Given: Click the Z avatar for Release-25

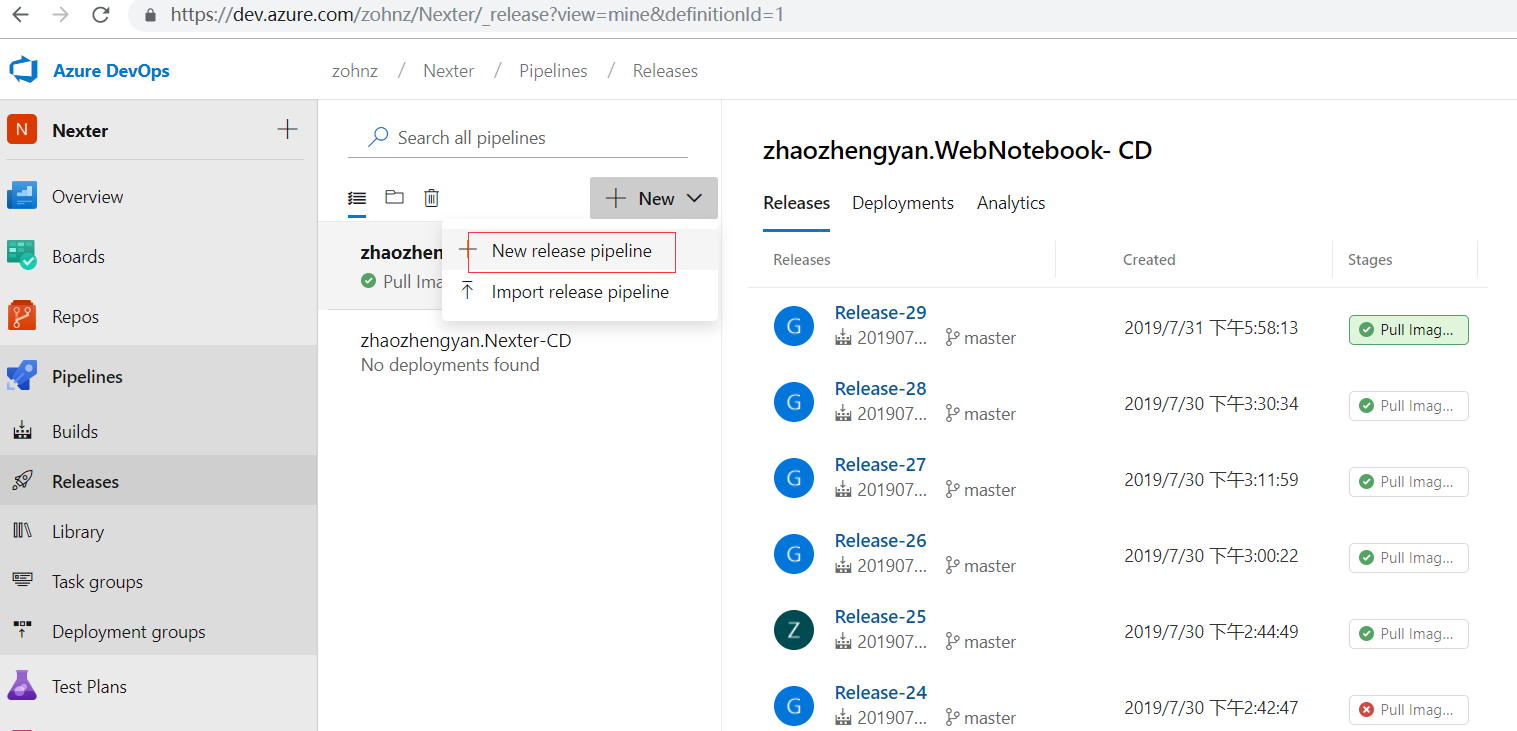Looking at the screenshot, I should coord(794,630).
